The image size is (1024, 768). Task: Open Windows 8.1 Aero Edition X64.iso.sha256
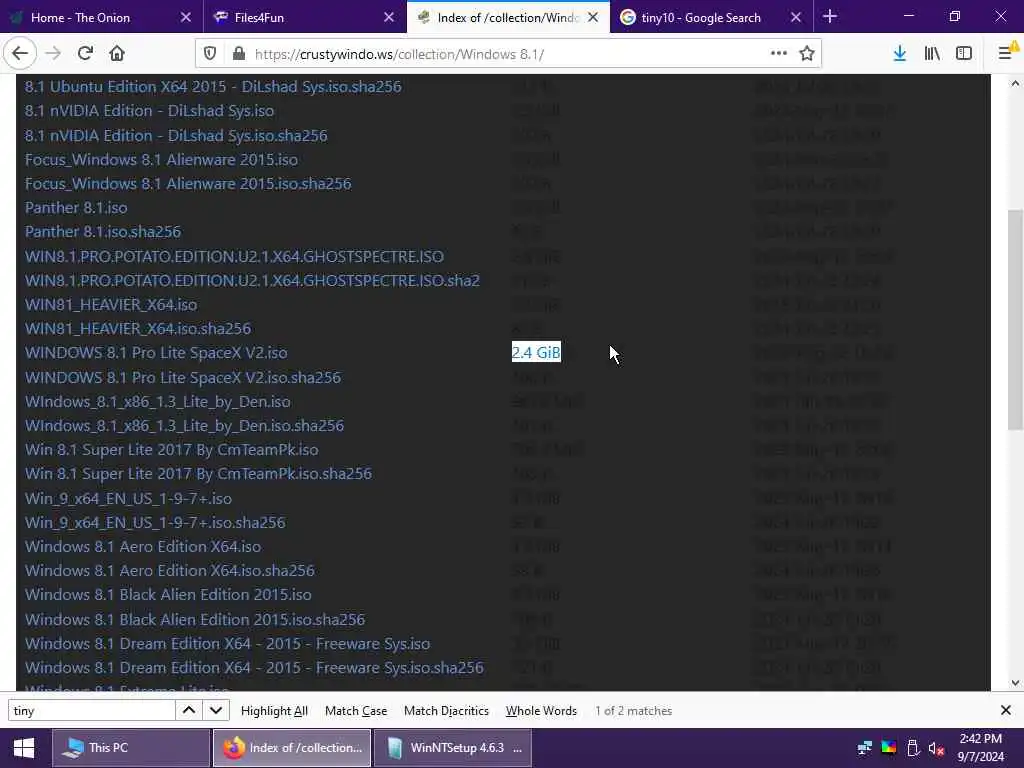click(170, 570)
